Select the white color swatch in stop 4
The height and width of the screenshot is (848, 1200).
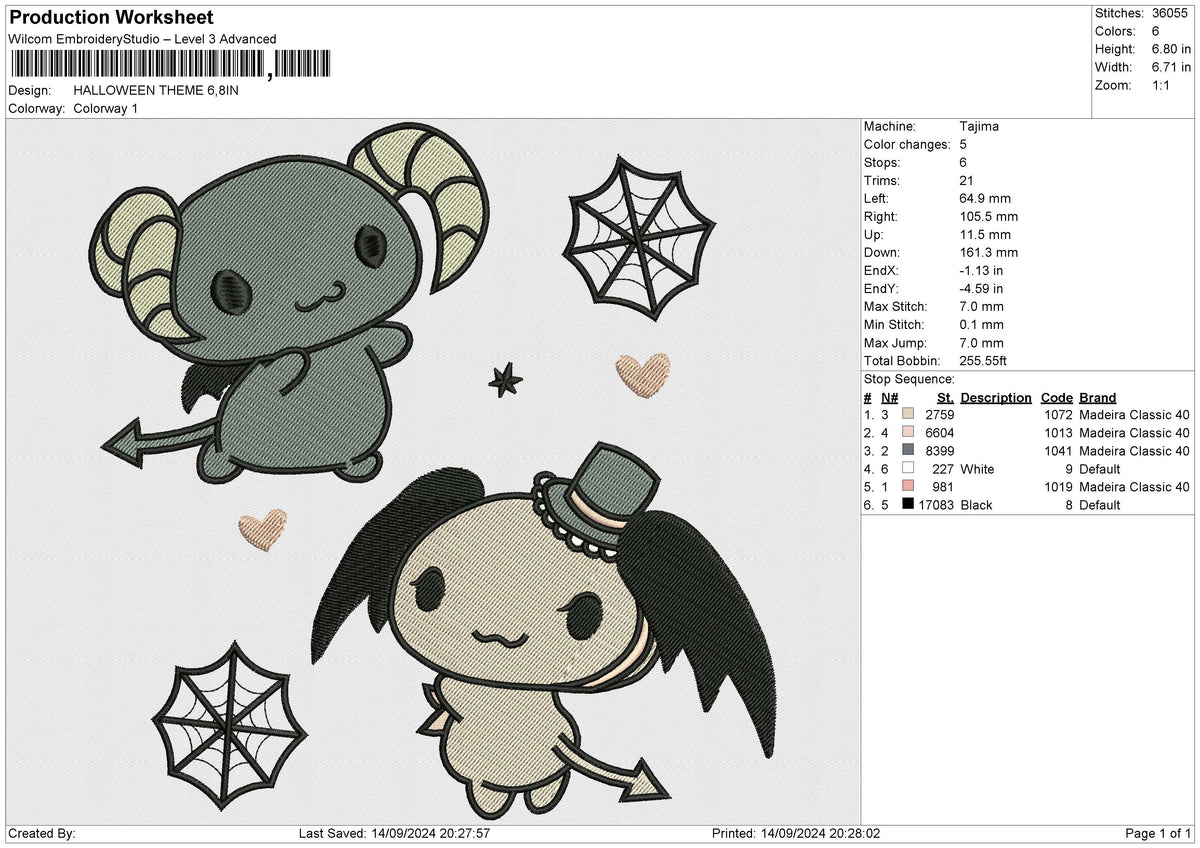(907, 469)
